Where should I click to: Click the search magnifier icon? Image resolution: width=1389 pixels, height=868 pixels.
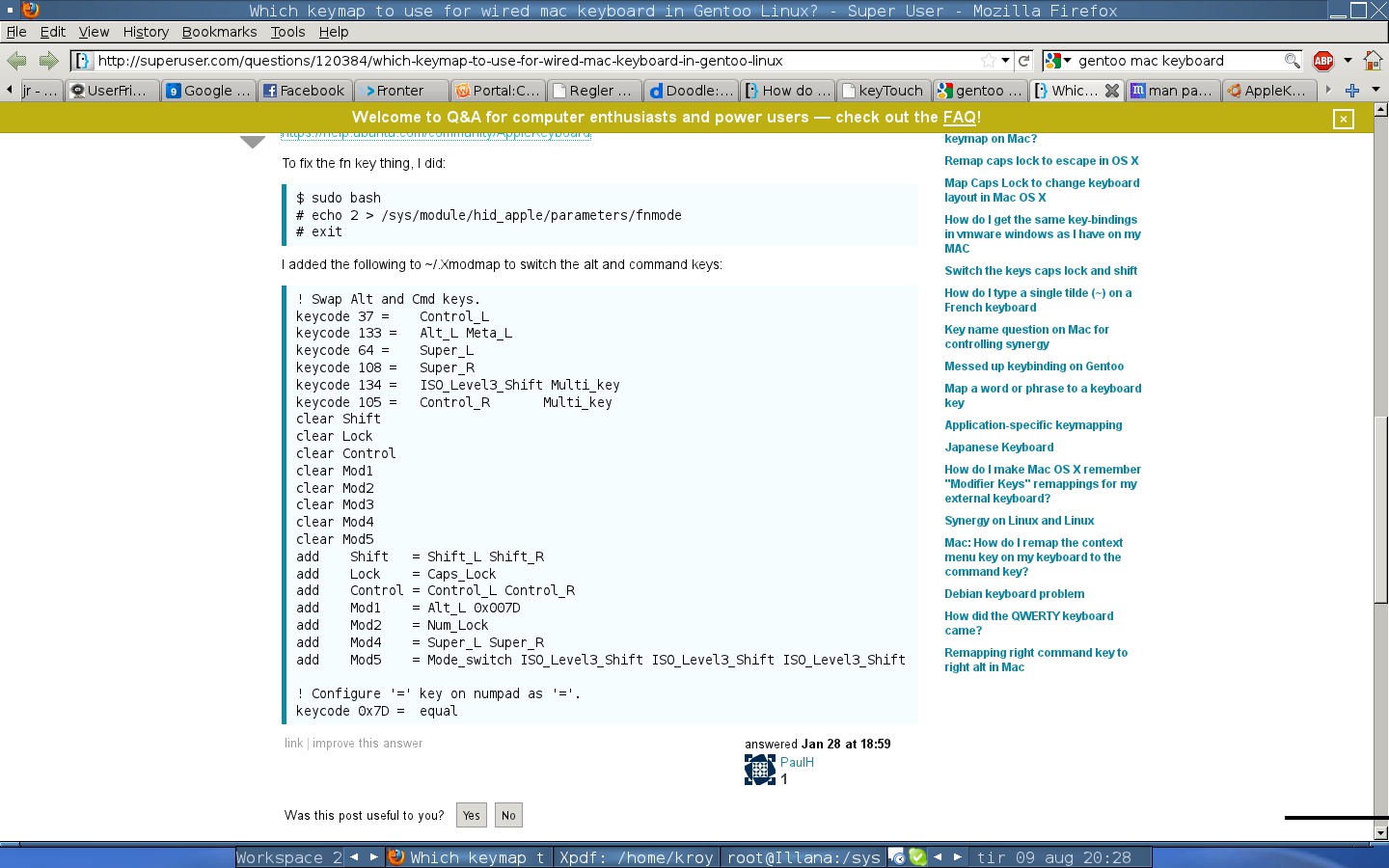(1292, 61)
